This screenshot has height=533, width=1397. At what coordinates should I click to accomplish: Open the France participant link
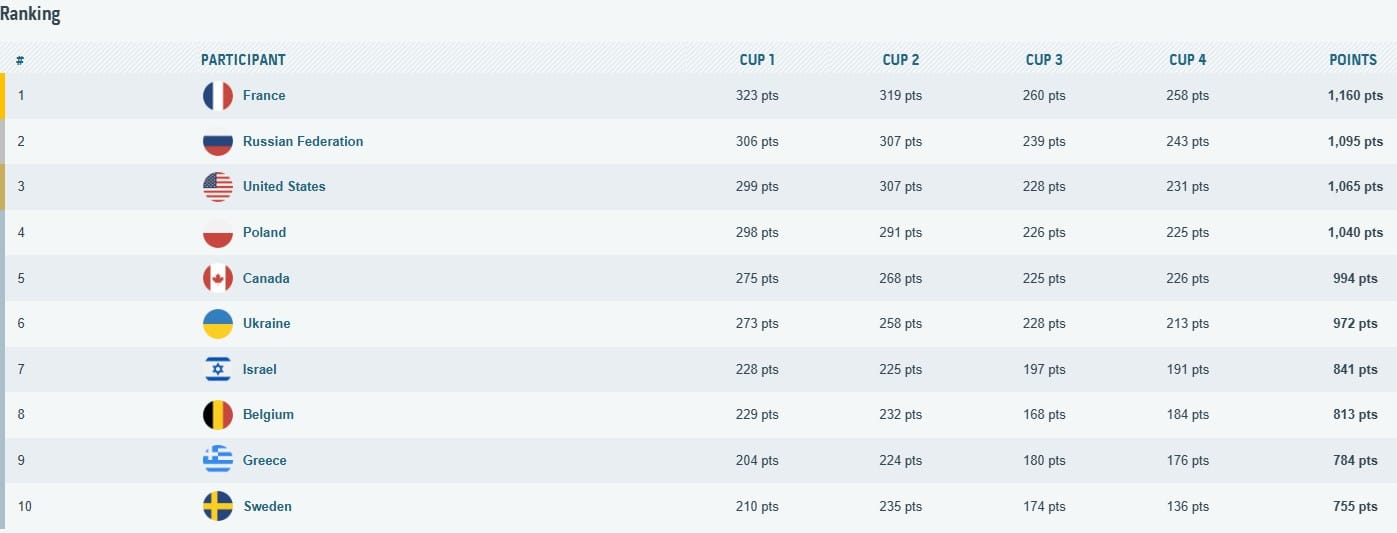tap(264, 96)
